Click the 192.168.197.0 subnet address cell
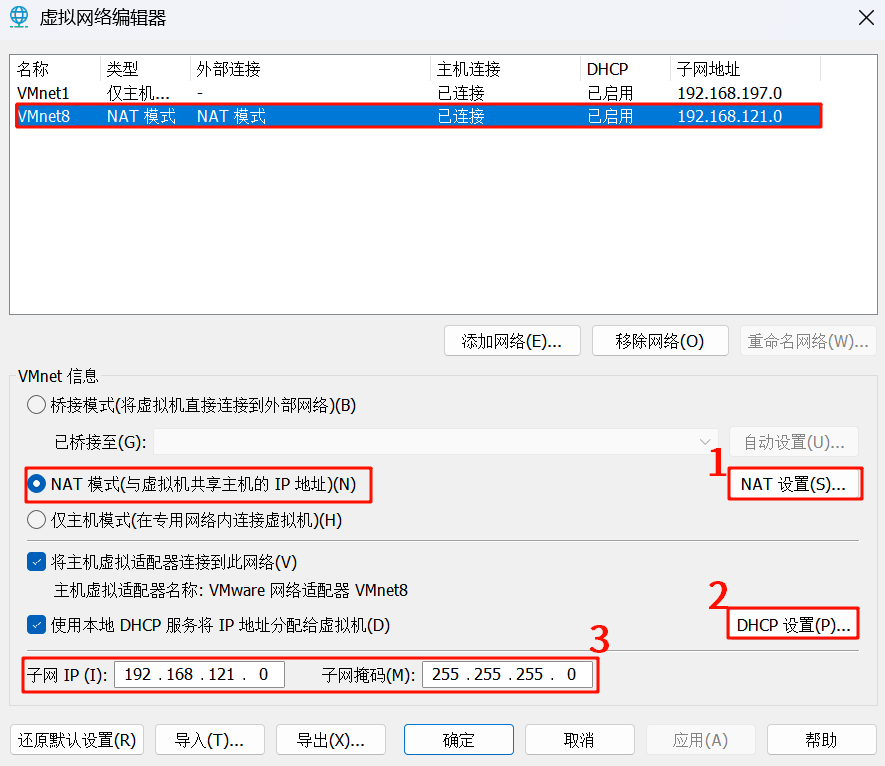 (729, 93)
